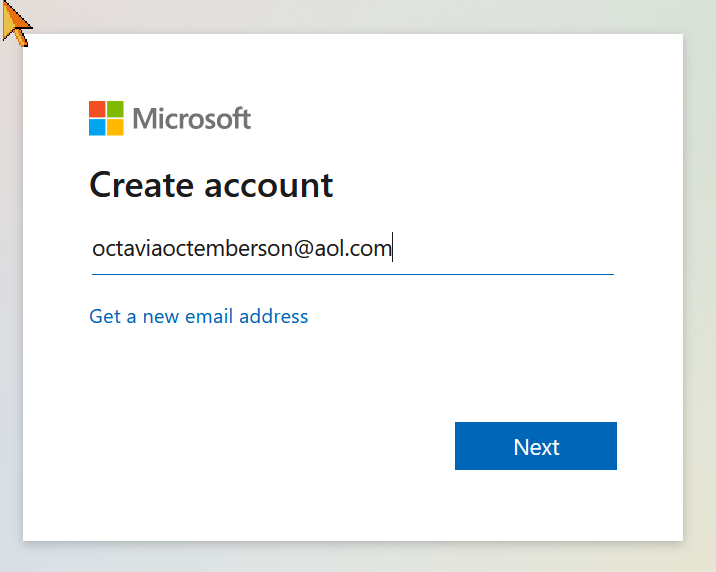Select the yellow square in Microsoft logo
716x572 pixels.
115,127
